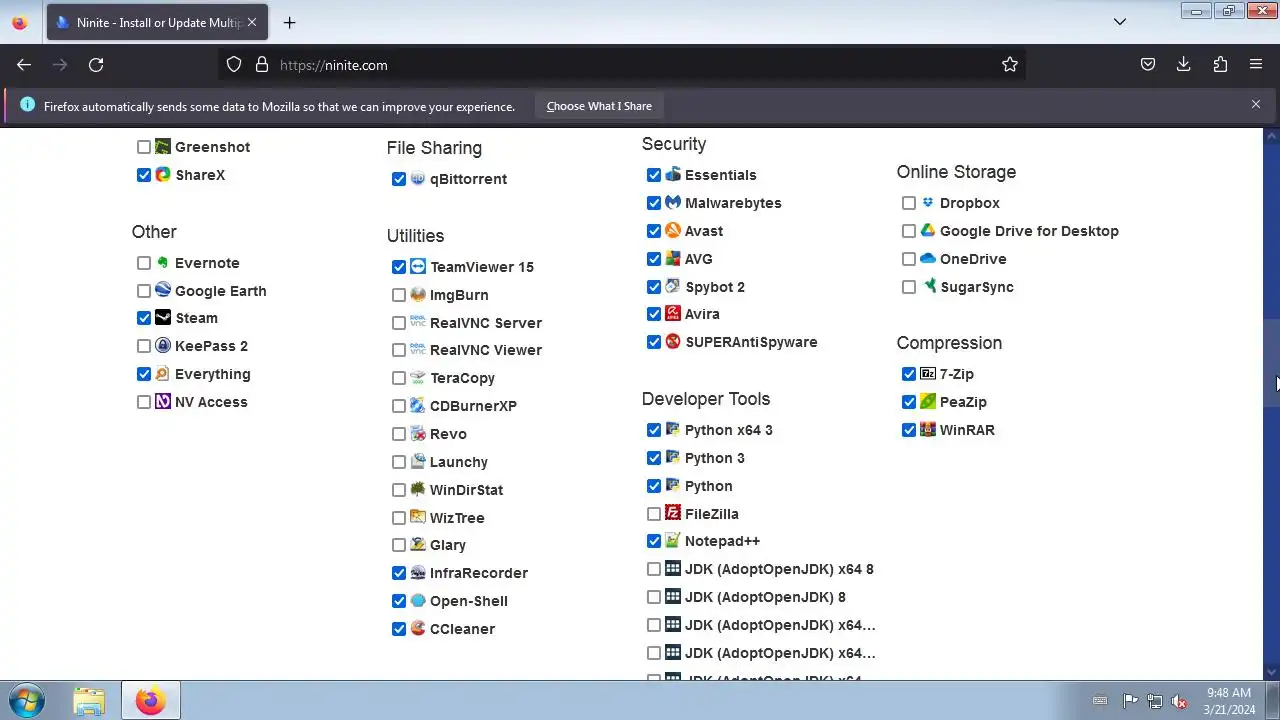The width and height of the screenshot is (1280, 720).
Task: Open File Explorer from the taskbar
Action: coord(89,701)
